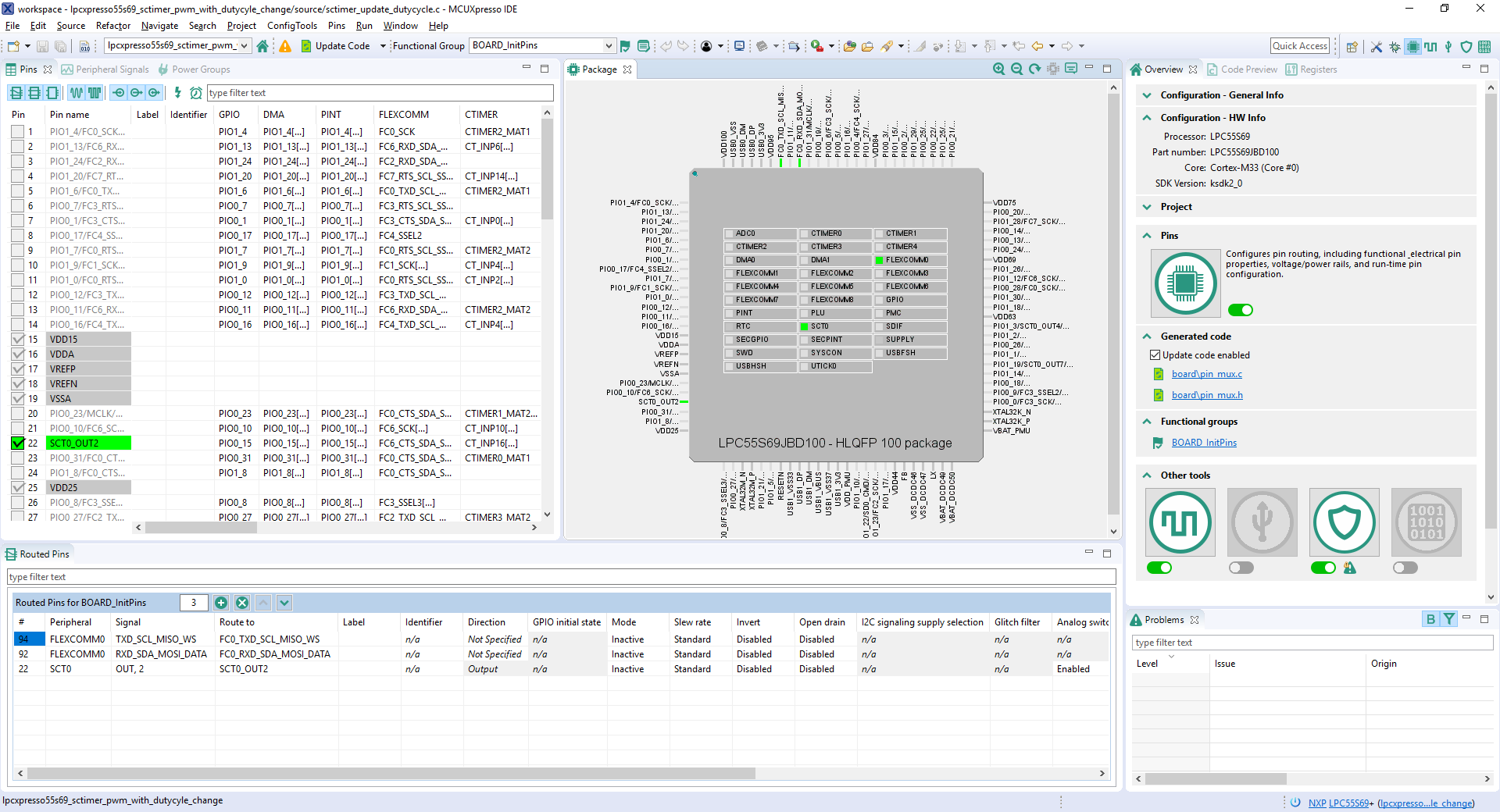
Task: Open the TEE shield tool icon
Action: [x=1344, y=522]
